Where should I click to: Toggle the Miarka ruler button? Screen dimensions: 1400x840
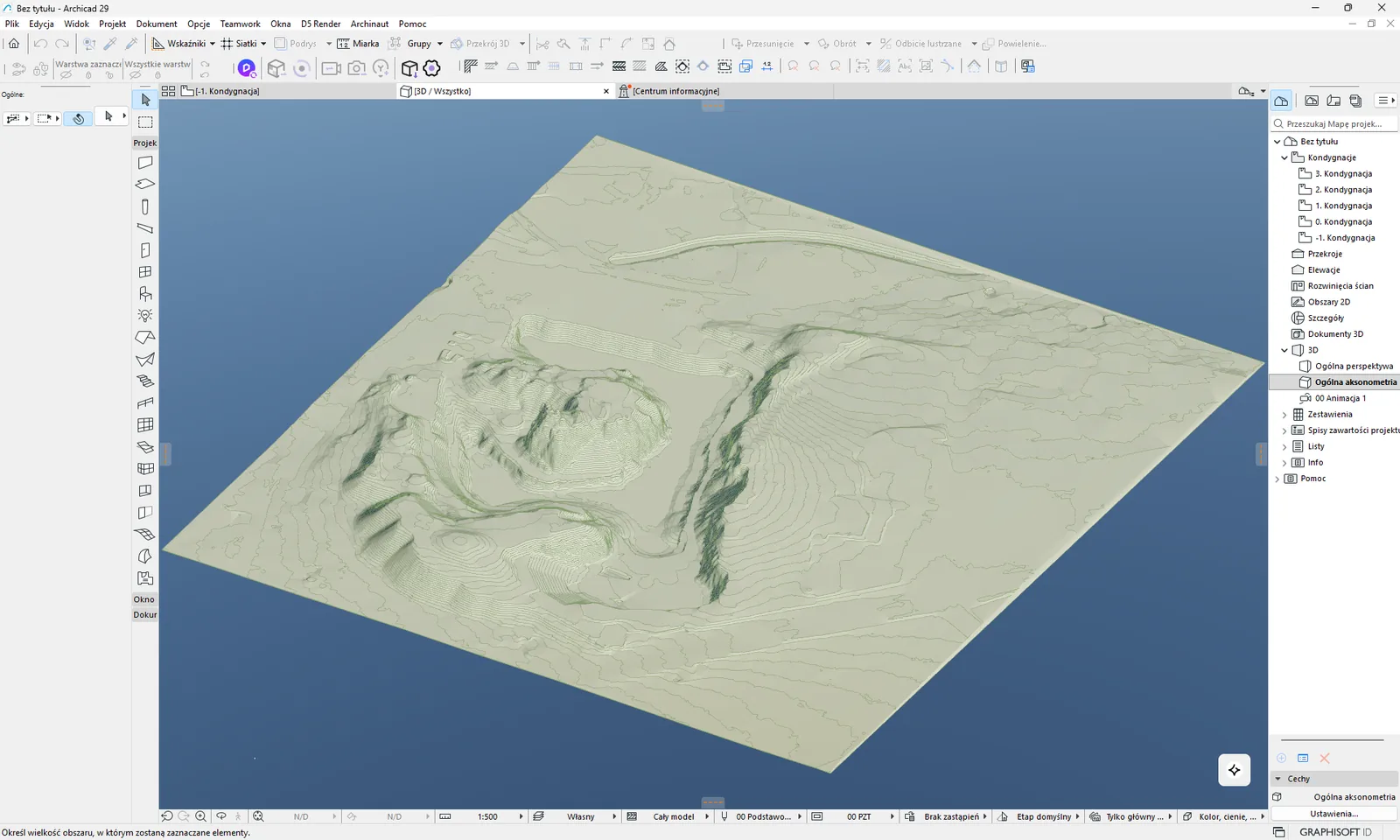[358, 43]
